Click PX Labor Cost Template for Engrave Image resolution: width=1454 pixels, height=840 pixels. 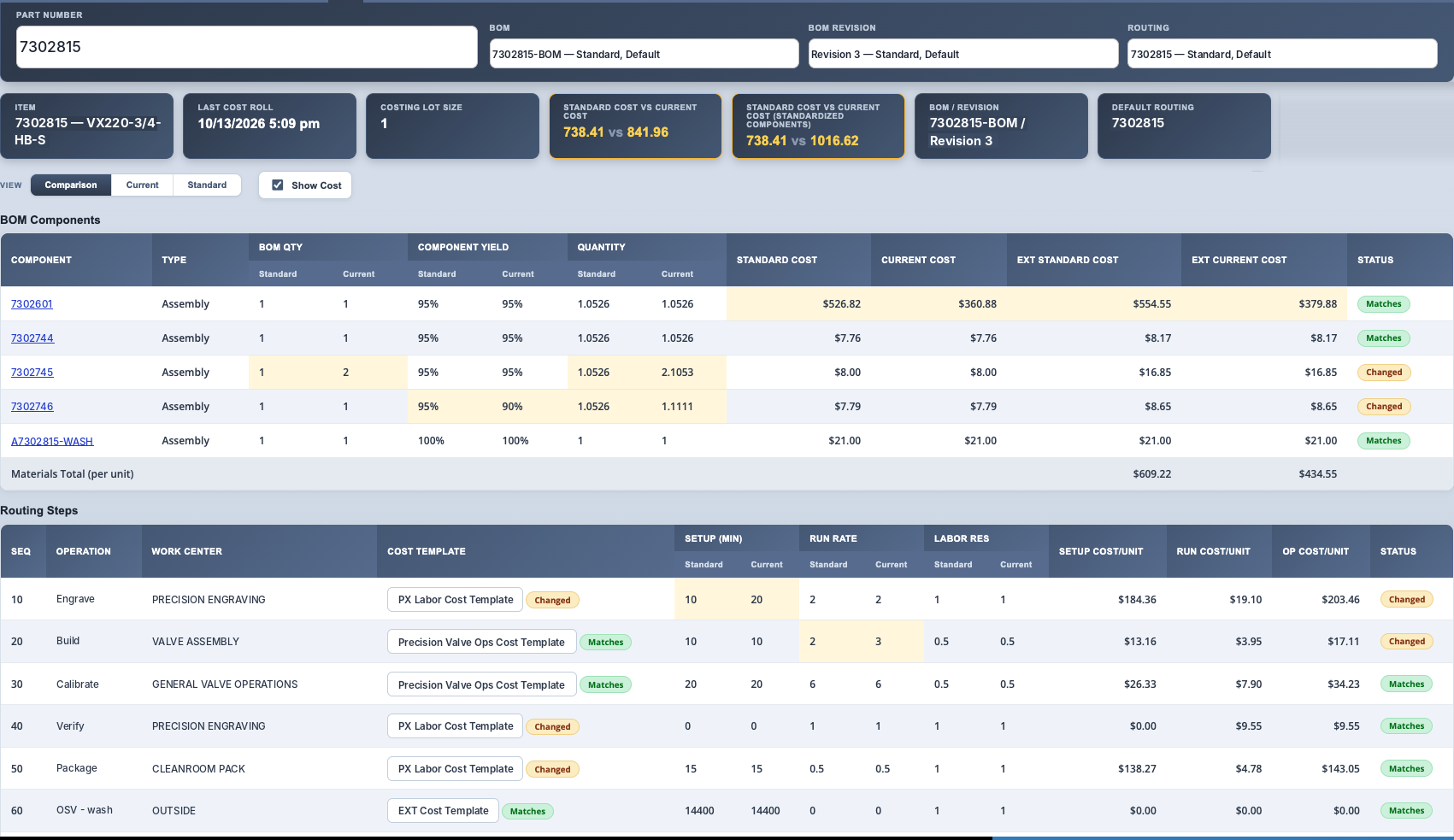click(x=455, y=600)
